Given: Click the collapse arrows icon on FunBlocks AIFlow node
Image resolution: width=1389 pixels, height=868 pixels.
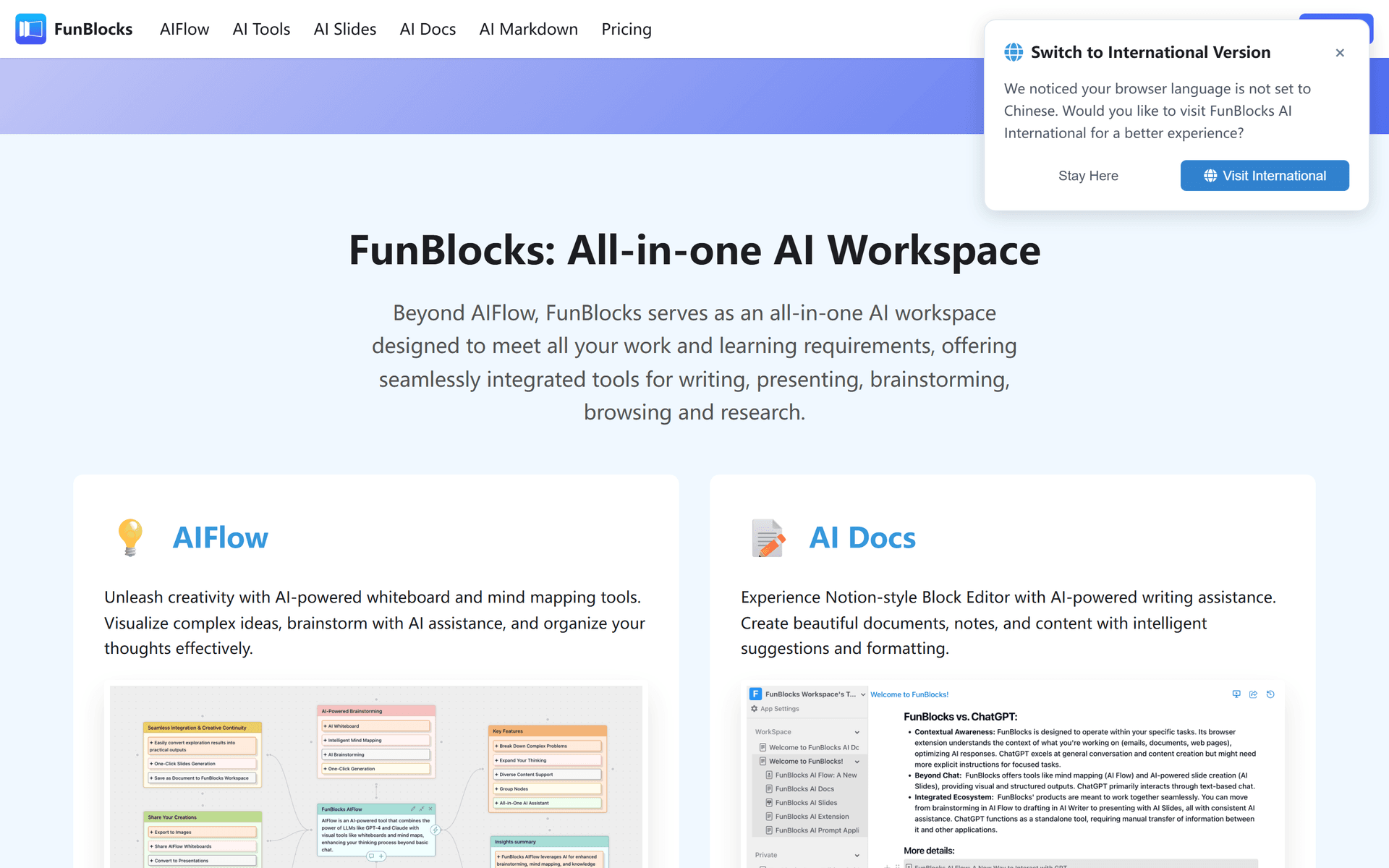Looking at the screenshot, I should coord(422,809).
